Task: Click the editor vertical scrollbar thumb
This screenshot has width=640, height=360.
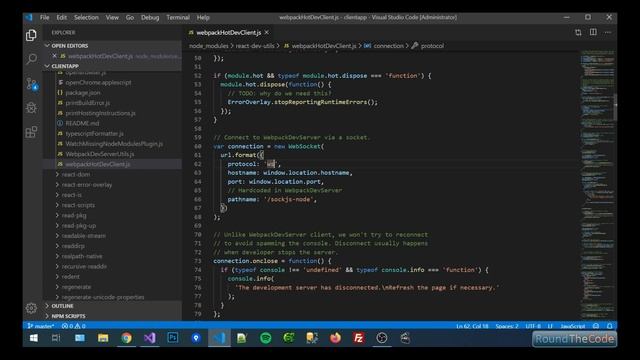Action: 616,107
